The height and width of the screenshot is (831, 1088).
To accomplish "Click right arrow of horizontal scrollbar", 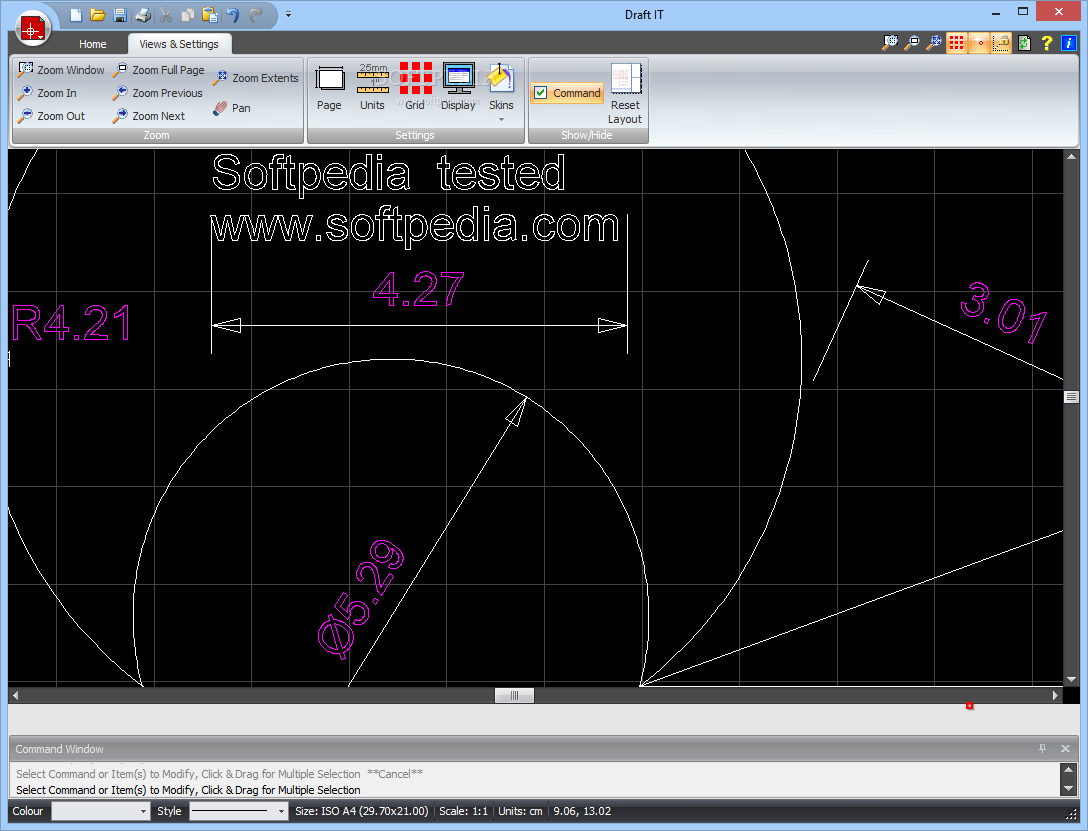I will pyautogui.click(x=1055, y=695).
